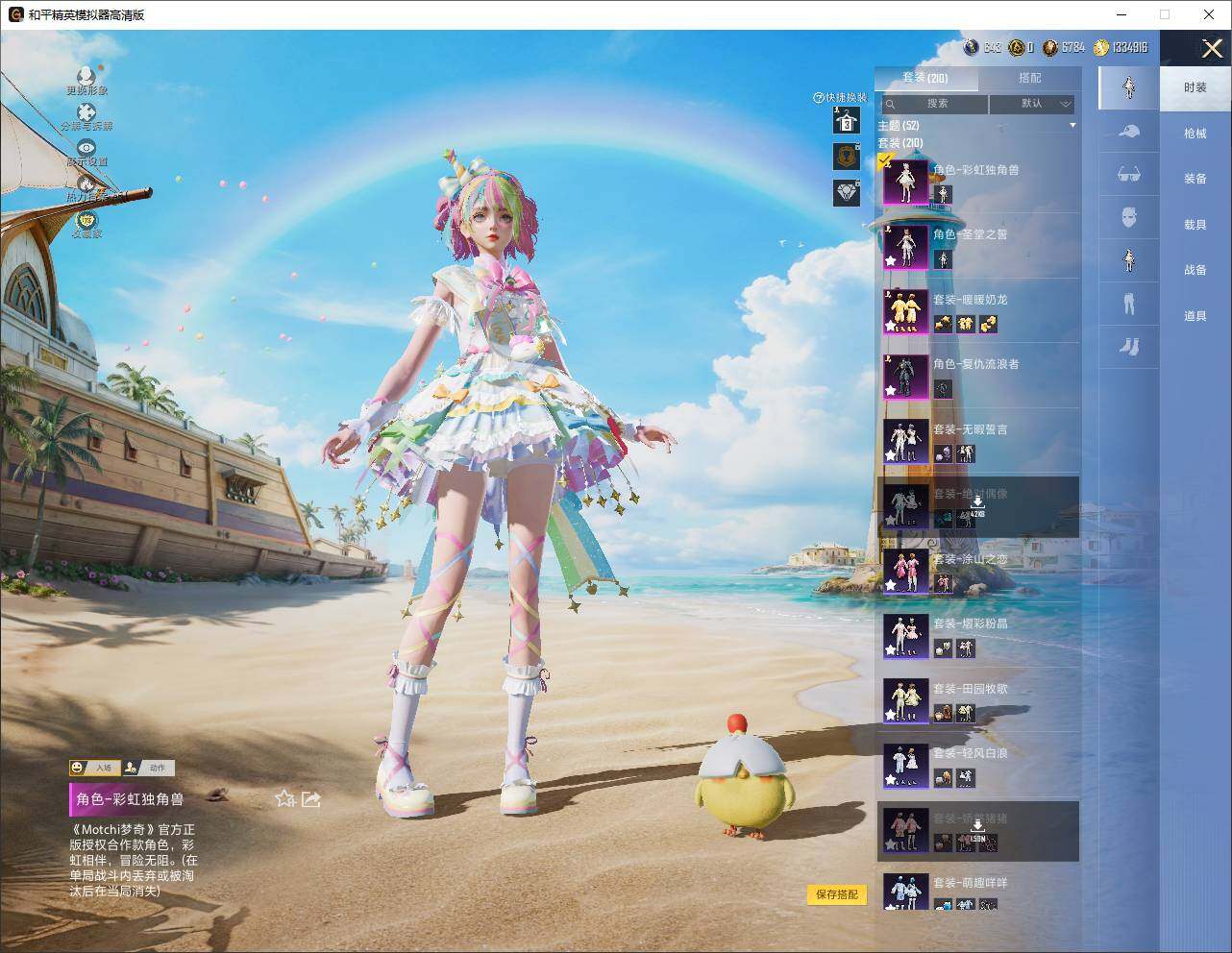
Task: Open the 默认 sort dropdown
Action: click(x=1031, y=104)
